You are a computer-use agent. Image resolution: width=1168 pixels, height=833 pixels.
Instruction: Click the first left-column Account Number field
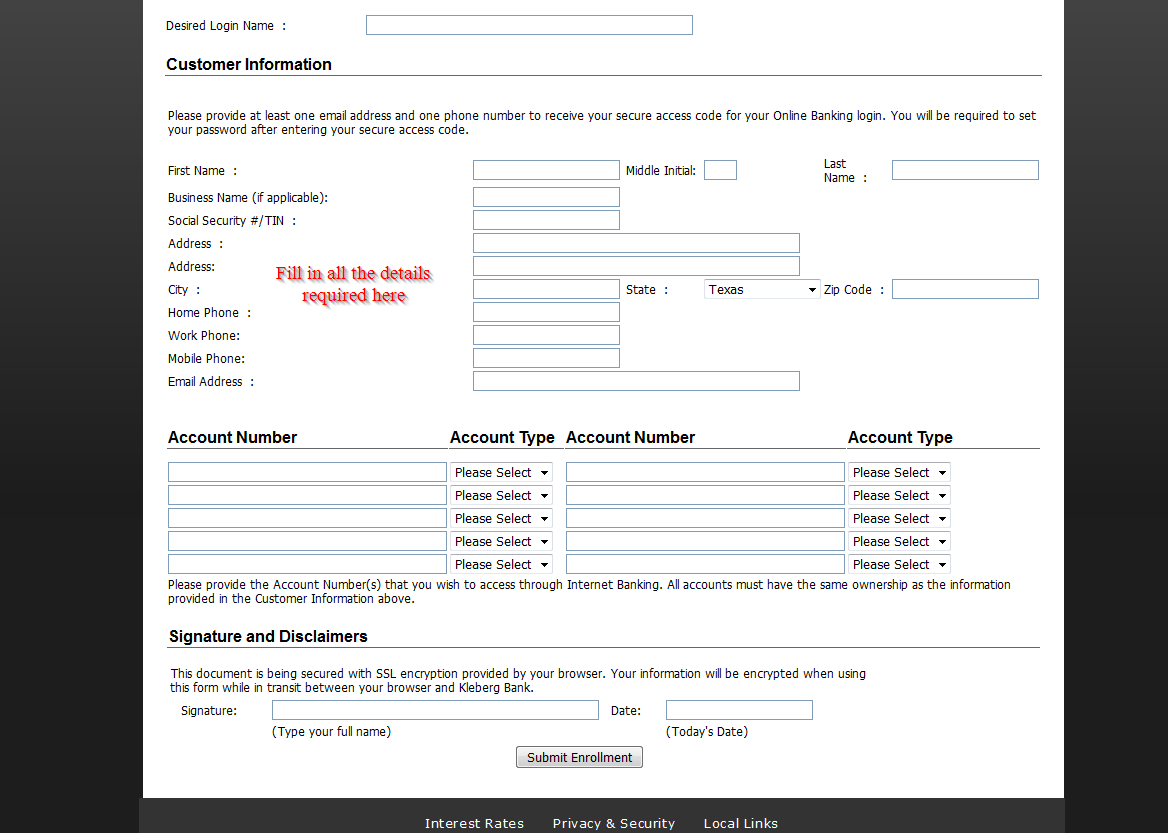click(x=307, y=473)
